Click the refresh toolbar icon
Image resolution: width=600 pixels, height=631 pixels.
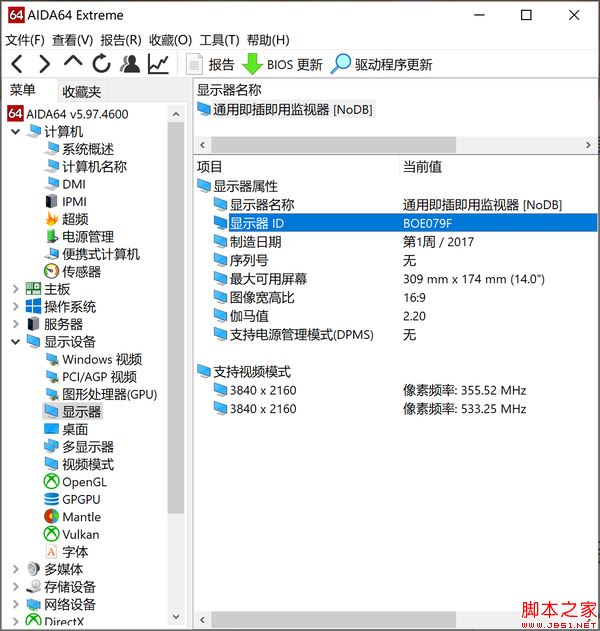(101, 64)
